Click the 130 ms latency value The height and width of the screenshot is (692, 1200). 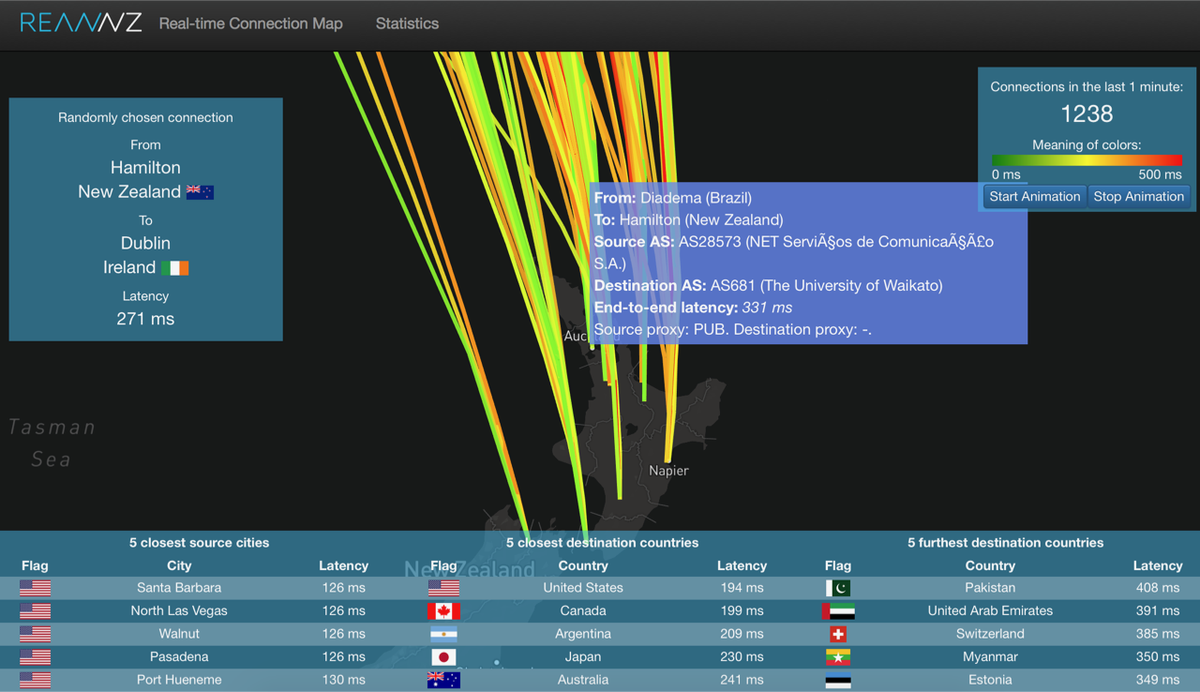tap(343, 680)
